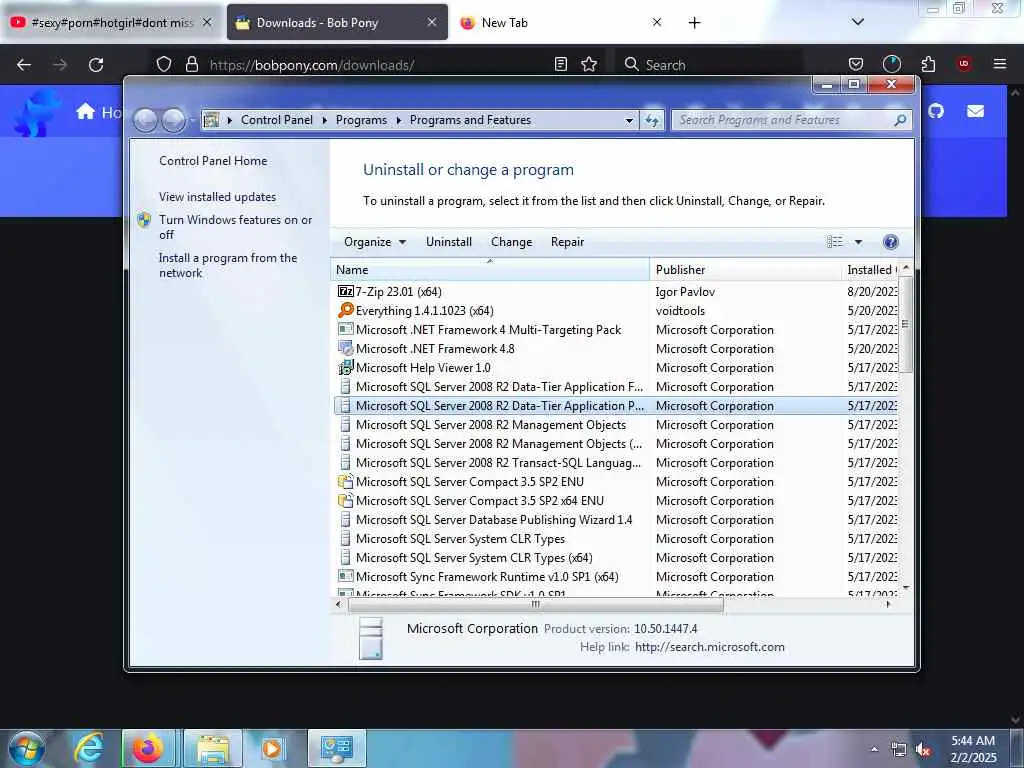Click the vertical scrollbar down arrow of list
The image size is (1024, 768).
point(906,588)
